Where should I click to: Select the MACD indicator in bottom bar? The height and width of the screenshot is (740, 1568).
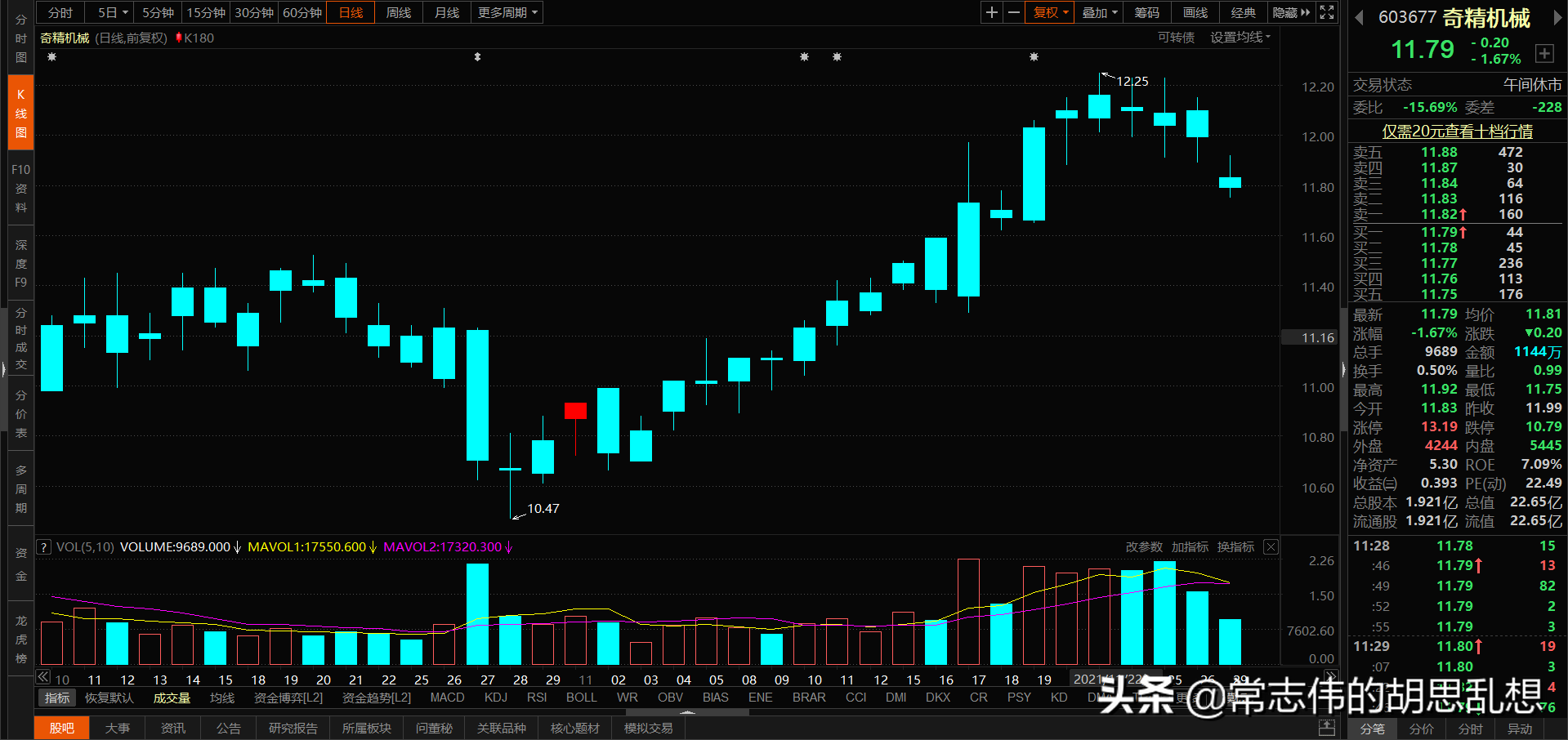[x=447, y=698]
